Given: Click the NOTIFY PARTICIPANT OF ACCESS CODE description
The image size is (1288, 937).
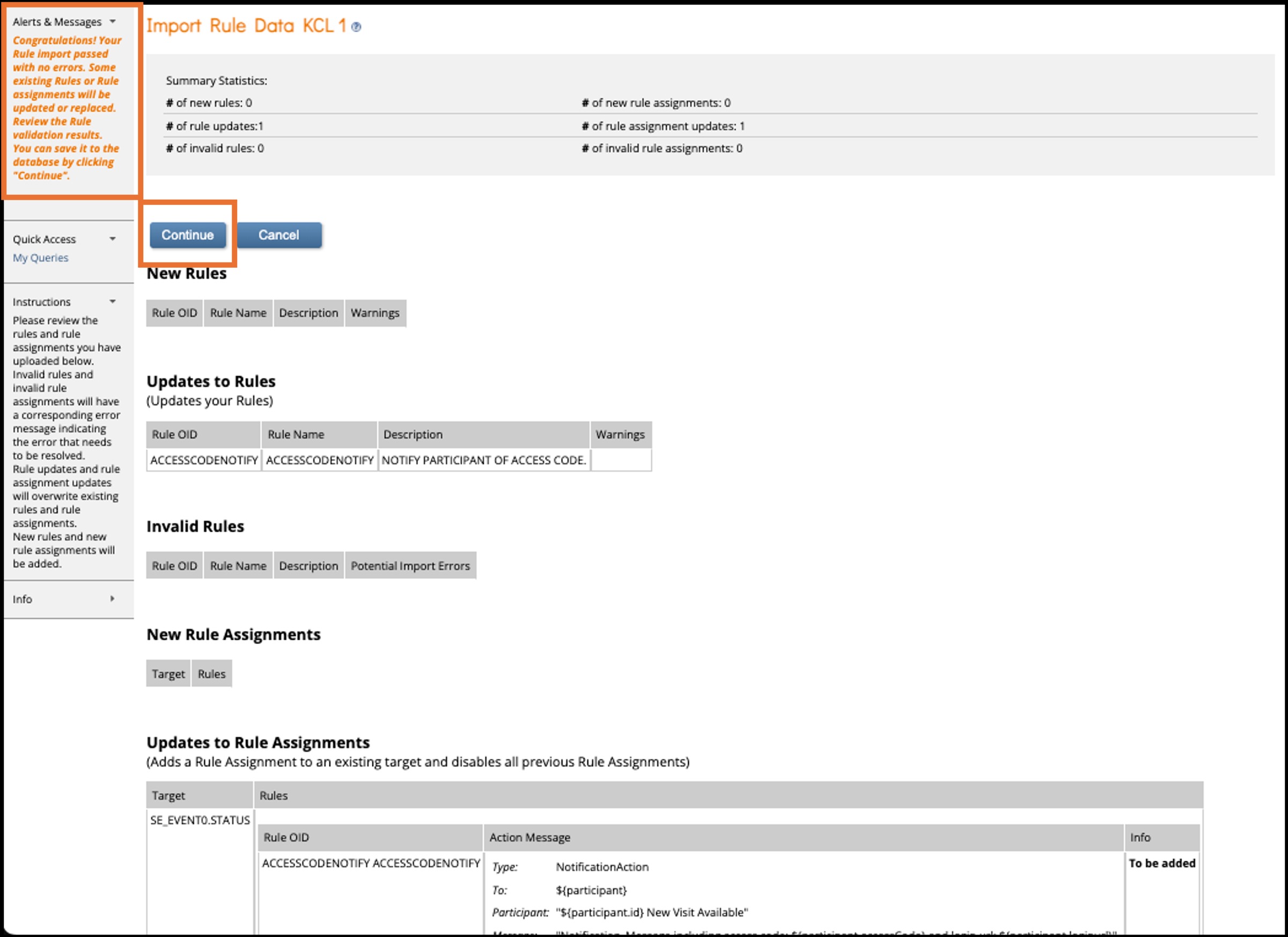Looking at the screenshot, I should point(483,460).
